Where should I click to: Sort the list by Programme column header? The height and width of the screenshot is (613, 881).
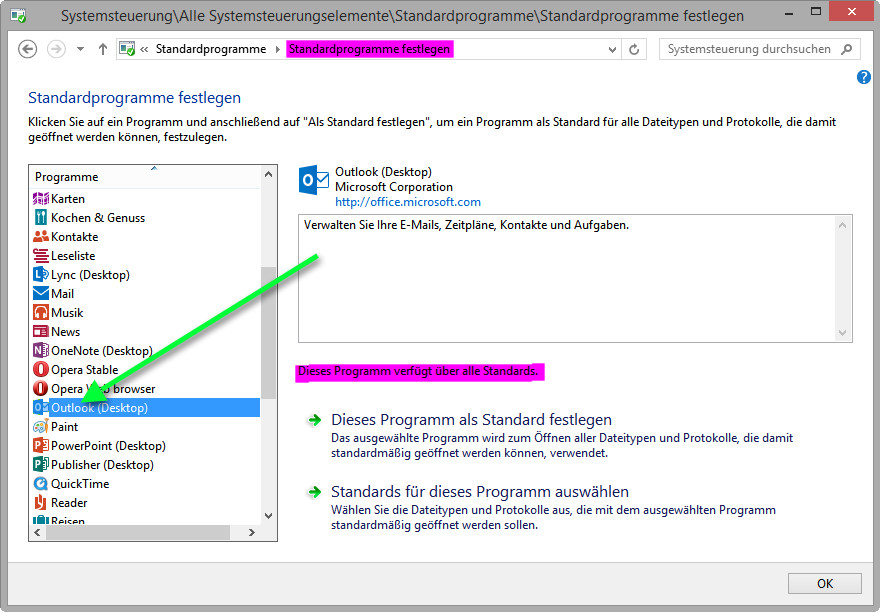(x=144, y=177)
